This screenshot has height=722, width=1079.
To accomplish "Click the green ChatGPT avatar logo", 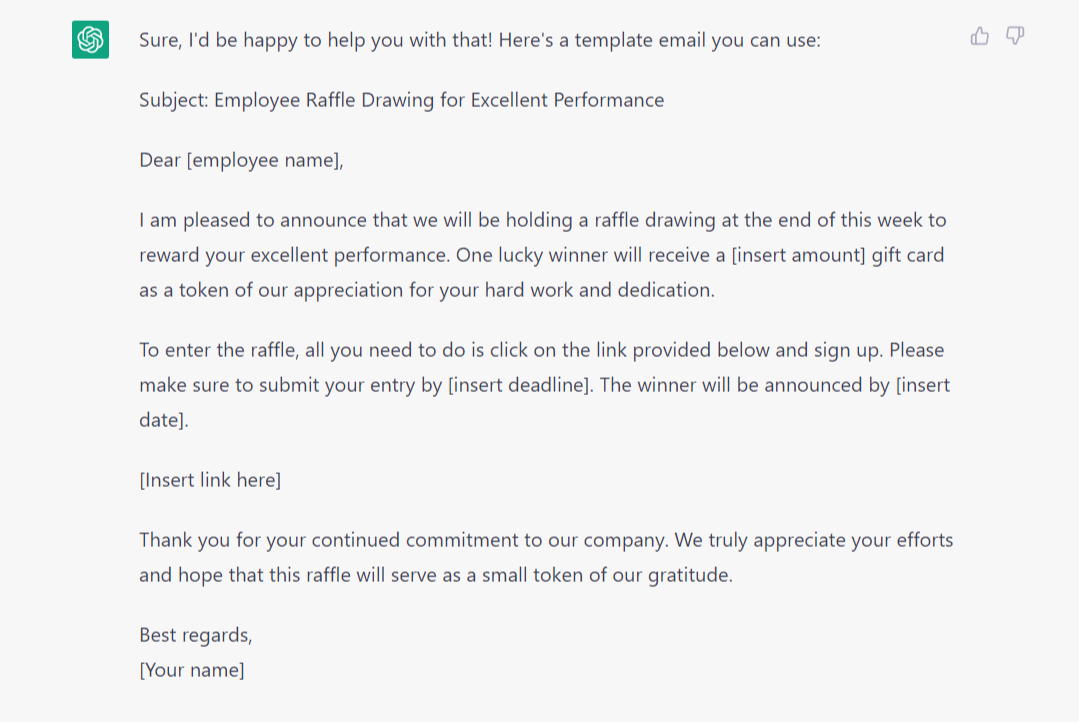I will 90,40.
